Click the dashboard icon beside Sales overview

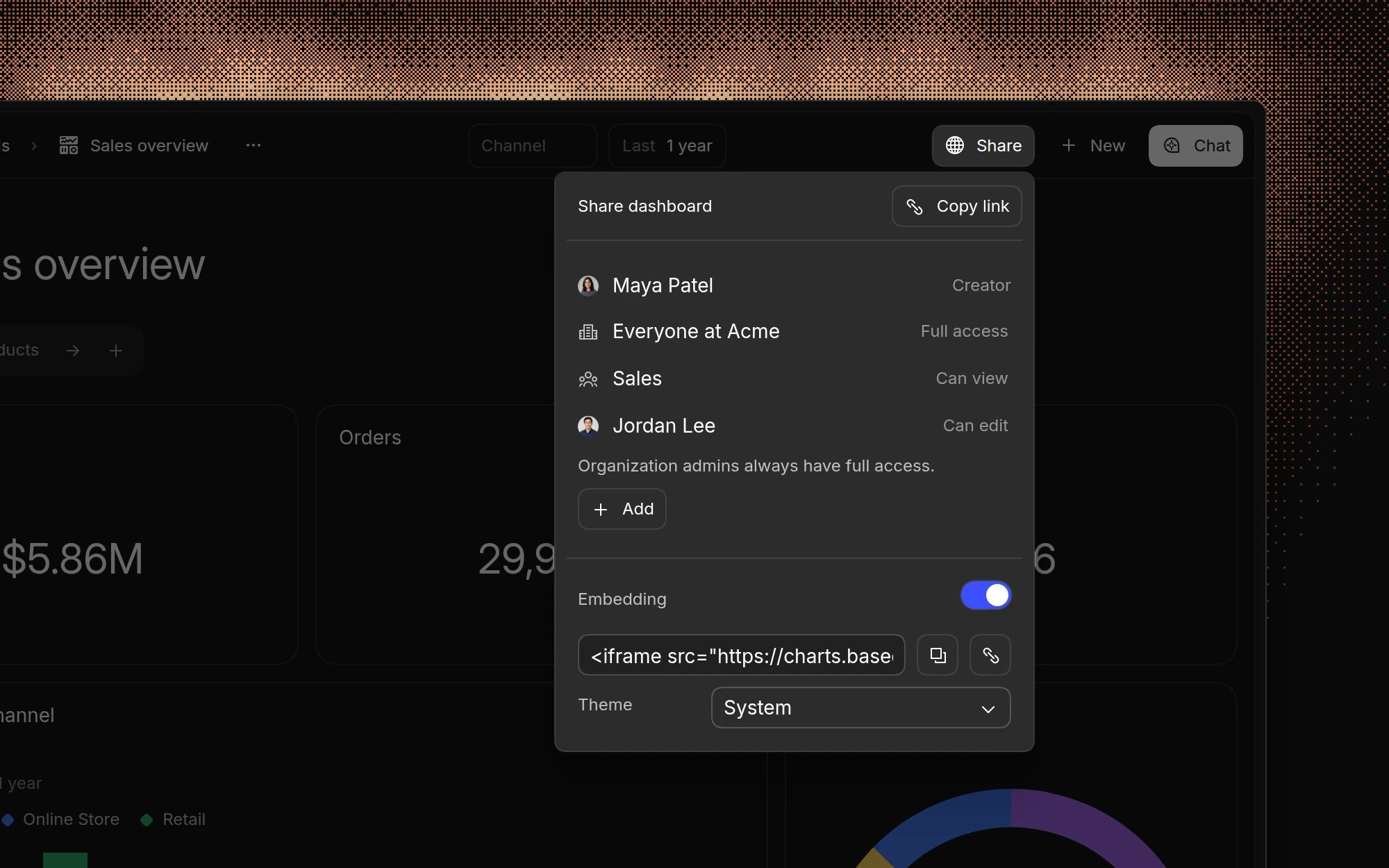click(x=69, y=145)
